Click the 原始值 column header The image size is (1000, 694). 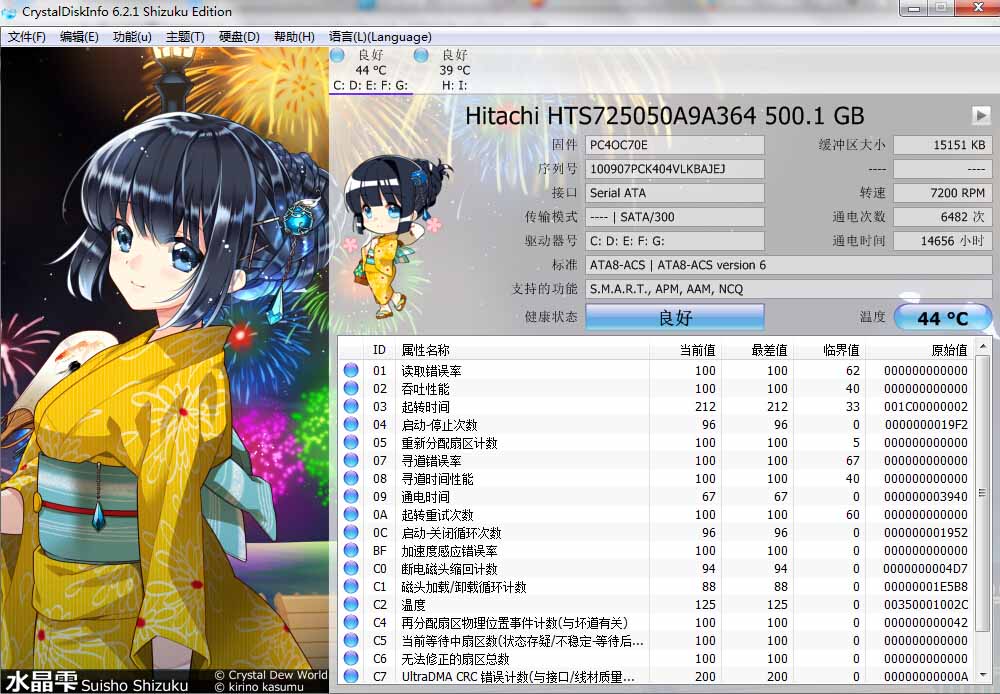[947, 350]
